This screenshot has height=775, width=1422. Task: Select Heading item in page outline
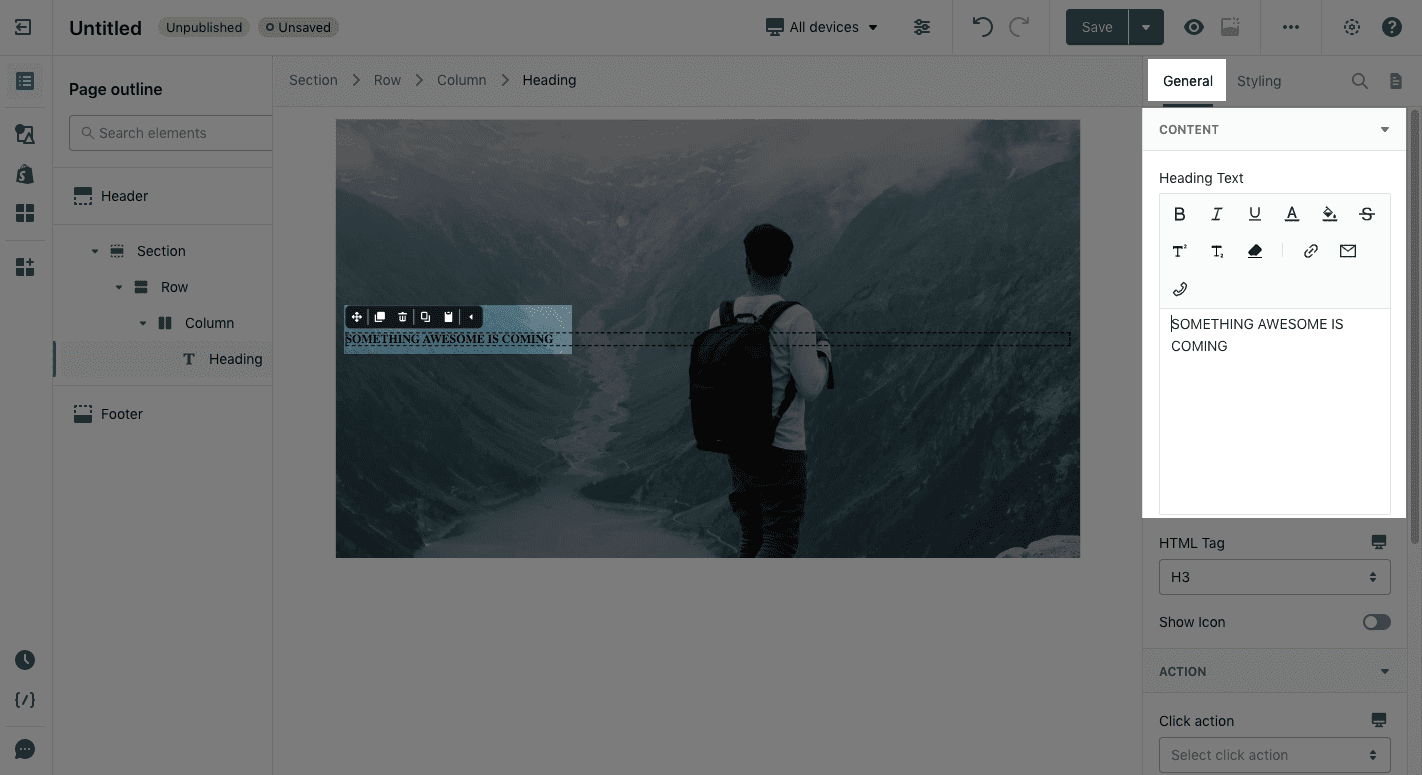coord(235,359)
